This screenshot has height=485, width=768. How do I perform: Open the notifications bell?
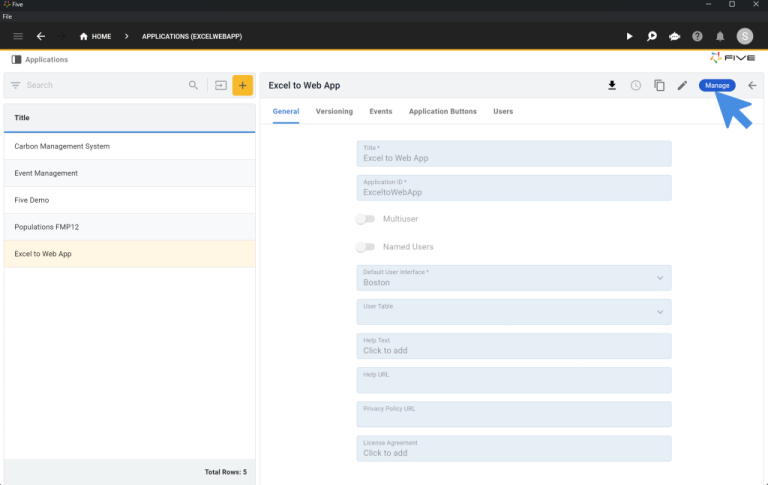(x=719, y=36)
